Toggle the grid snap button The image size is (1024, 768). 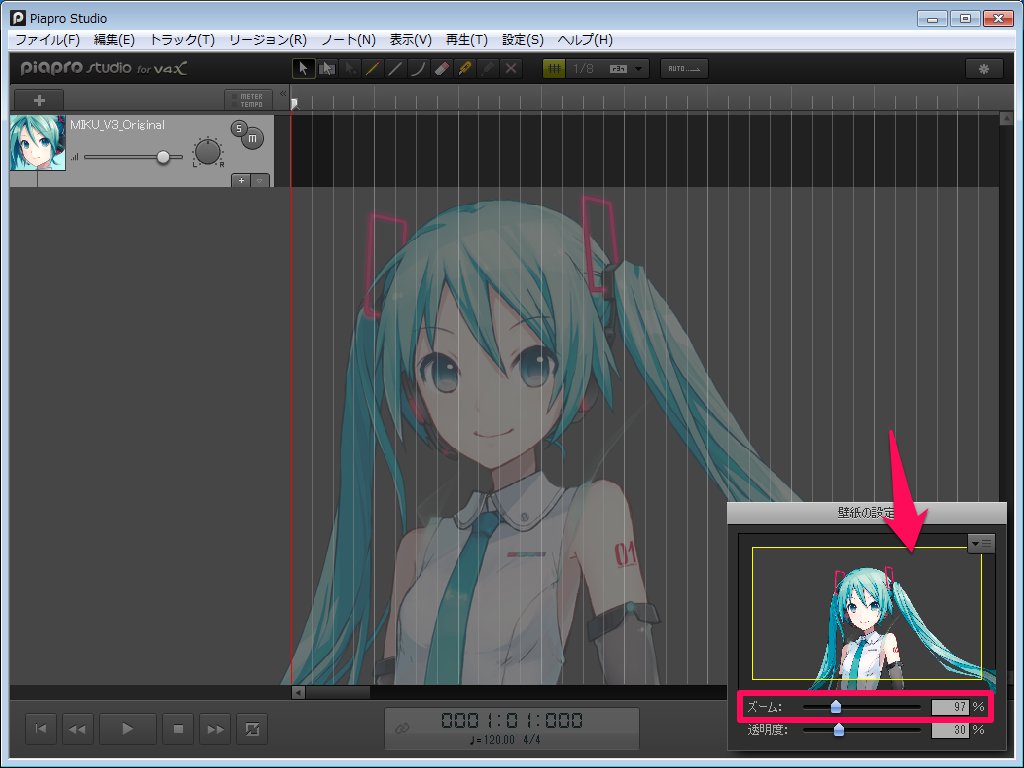(x=554, y=69)
